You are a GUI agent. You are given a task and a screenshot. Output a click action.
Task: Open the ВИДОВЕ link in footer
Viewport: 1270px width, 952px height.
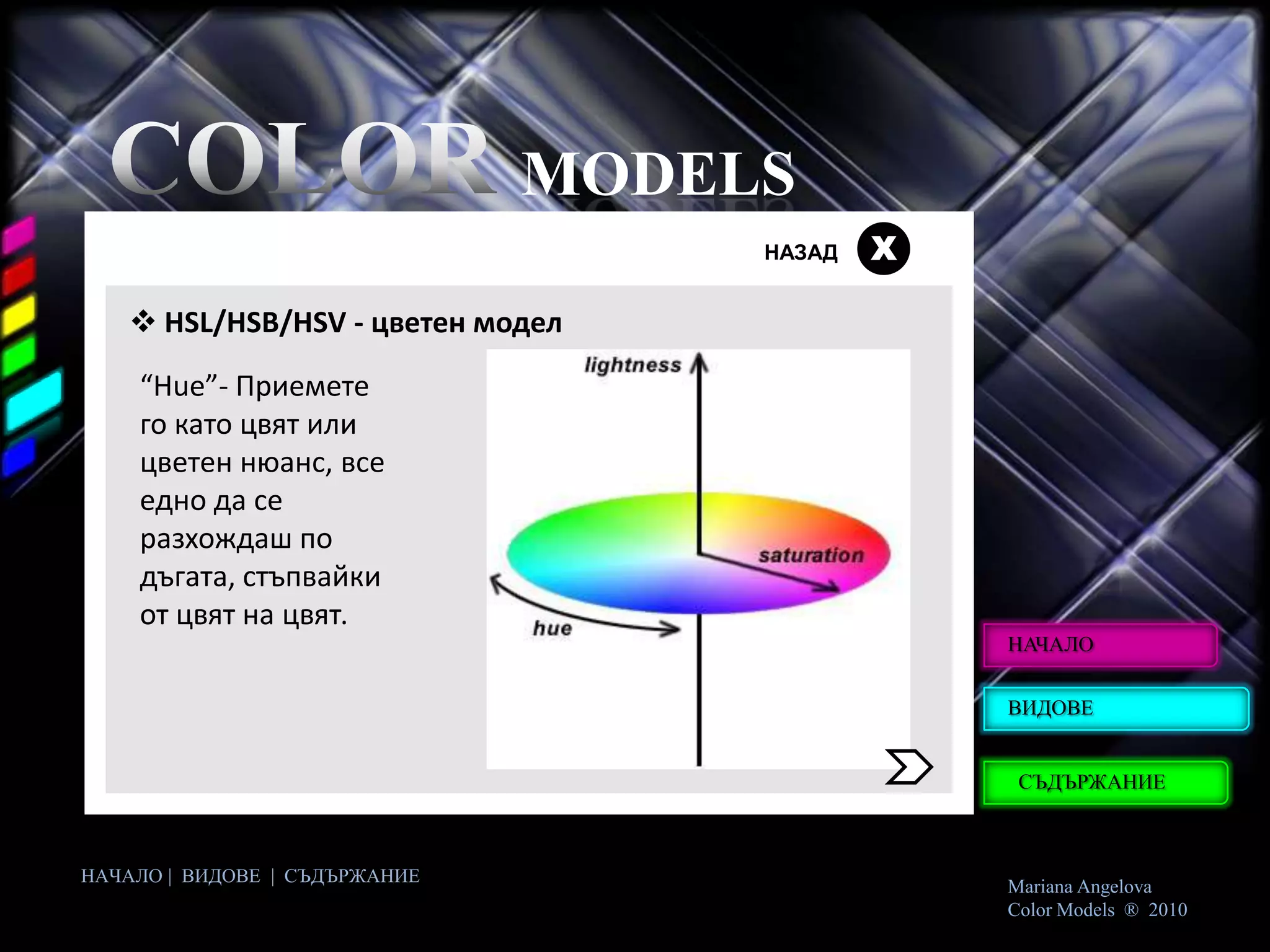221,876
